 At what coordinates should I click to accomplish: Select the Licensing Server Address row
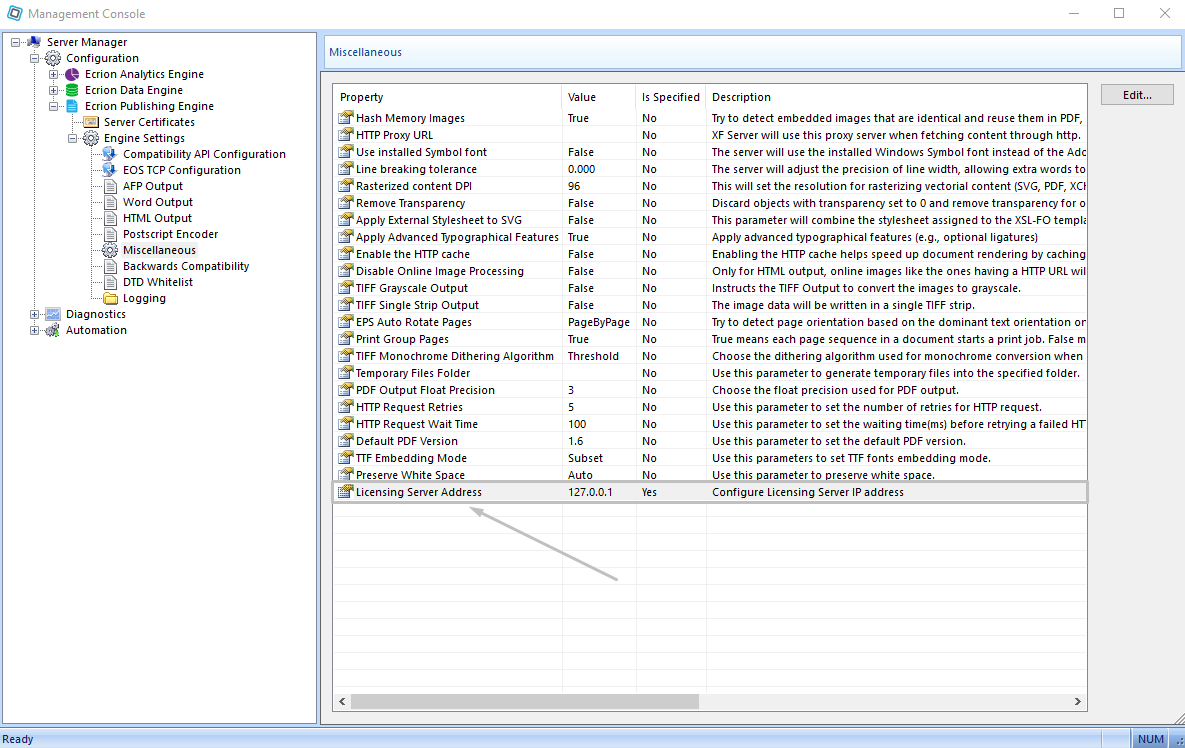(x=710, y=492)
